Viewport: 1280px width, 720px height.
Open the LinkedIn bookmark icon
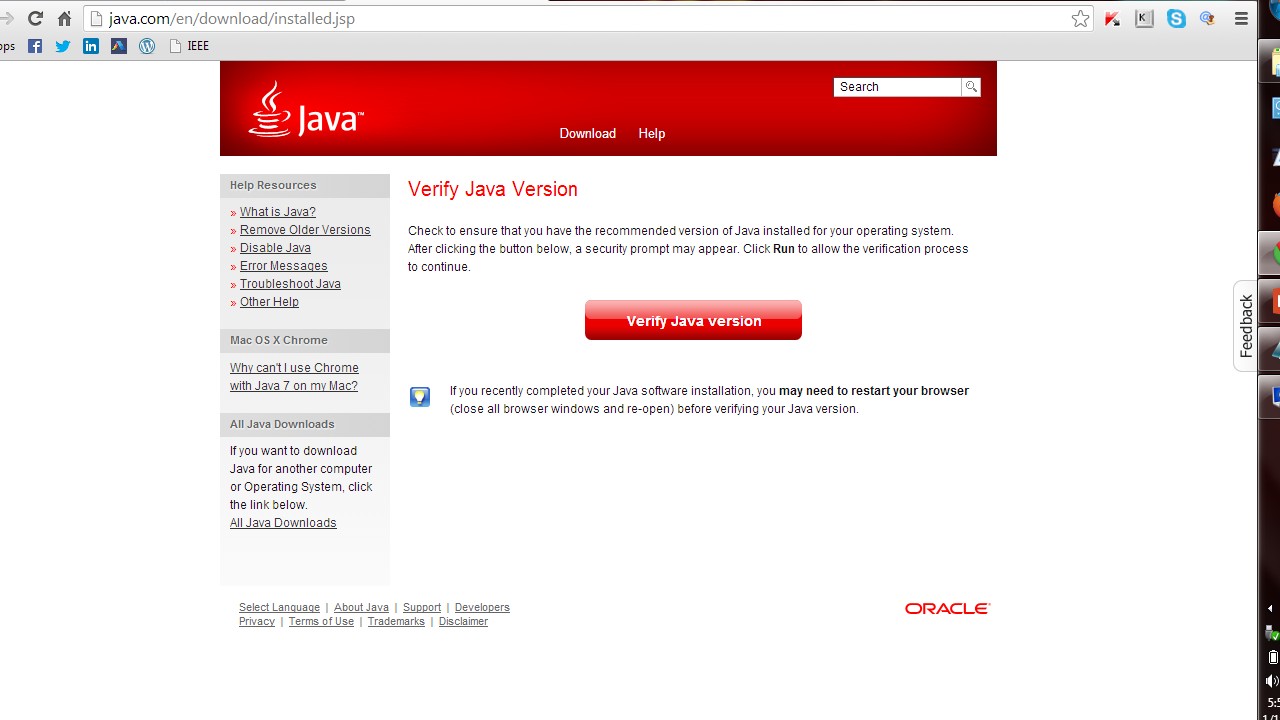click(x=91, y=46)
